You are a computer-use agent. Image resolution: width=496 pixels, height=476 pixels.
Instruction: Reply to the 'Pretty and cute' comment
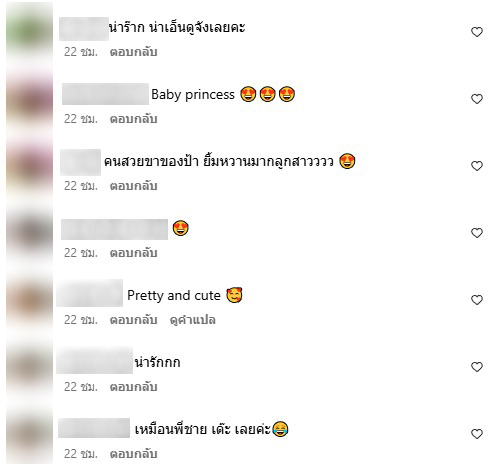click(133, 320)
